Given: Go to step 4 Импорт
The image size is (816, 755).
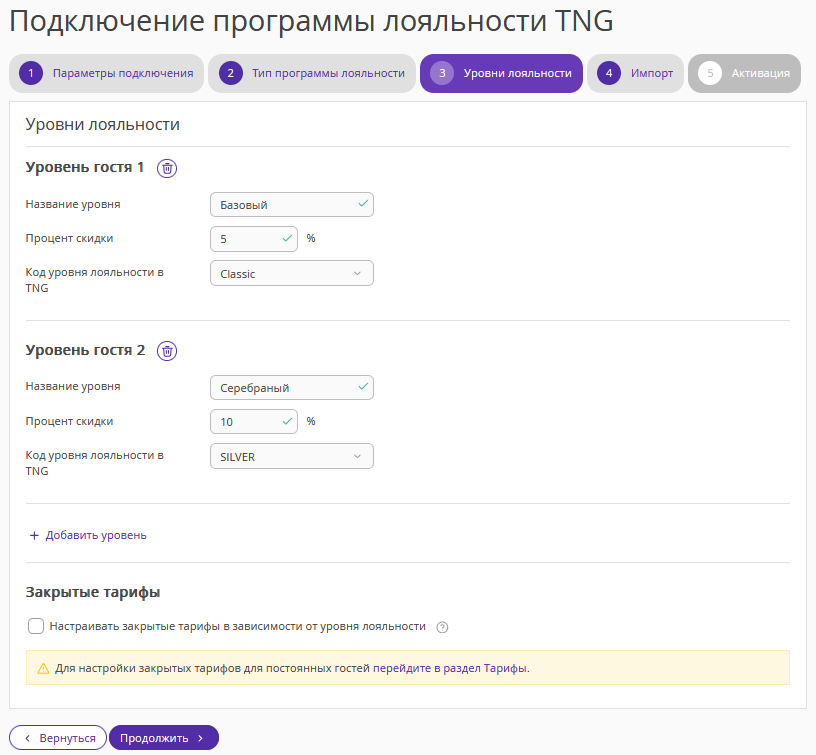Looking at the screenshot, I should (635, 73).
